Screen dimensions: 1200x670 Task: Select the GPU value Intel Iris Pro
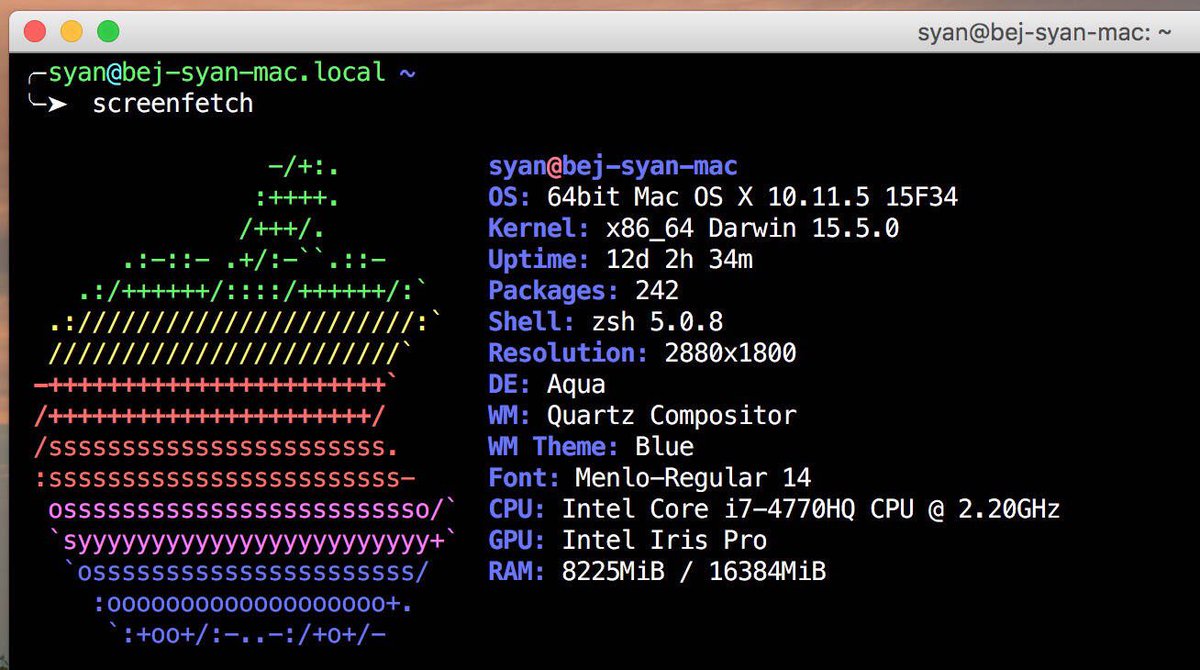point(664,540)
